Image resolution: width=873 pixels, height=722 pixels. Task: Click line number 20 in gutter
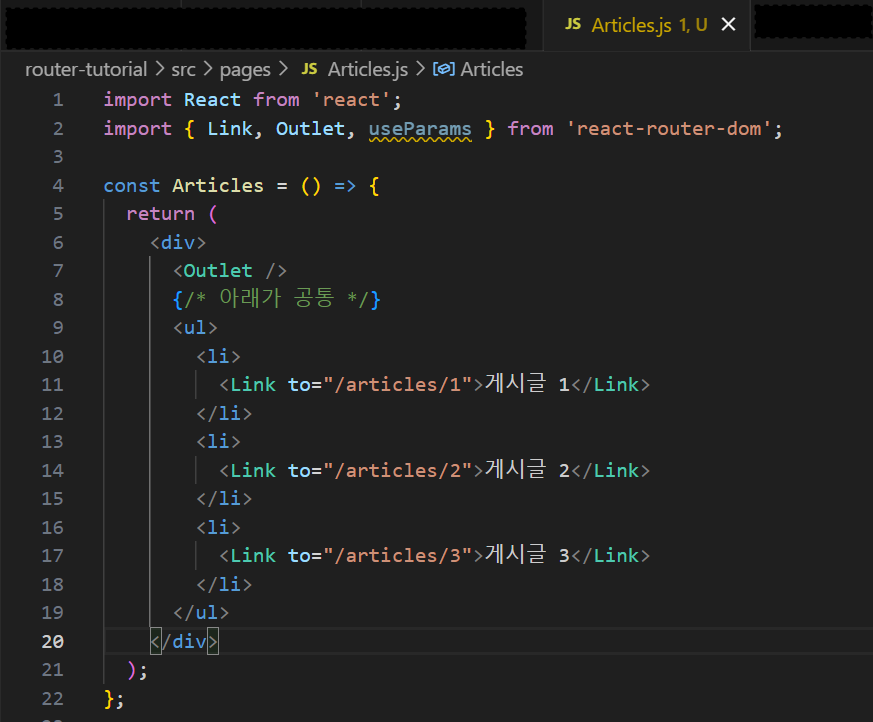(52, 642)
